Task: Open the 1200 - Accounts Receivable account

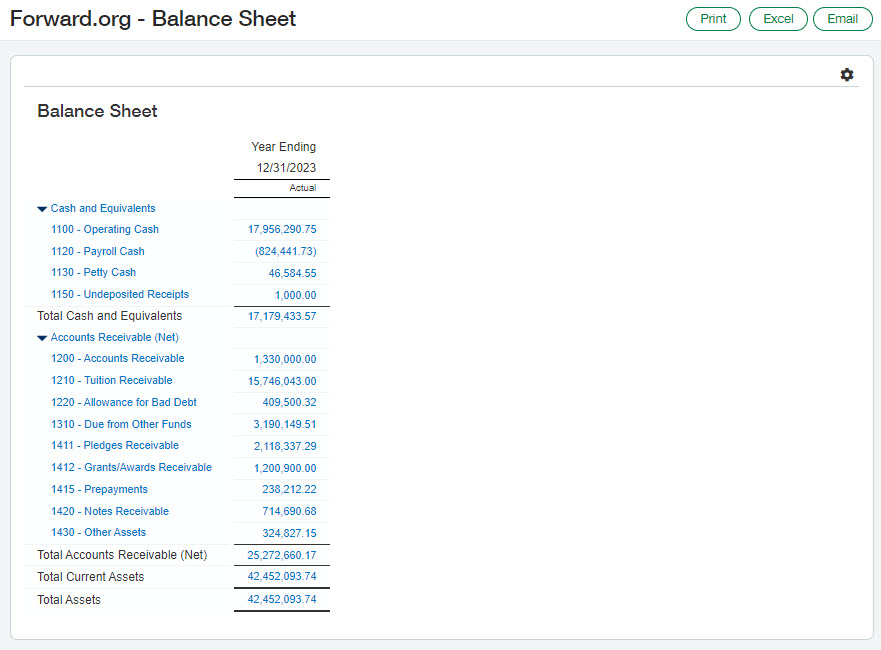Action: click(x=118, y=359)
